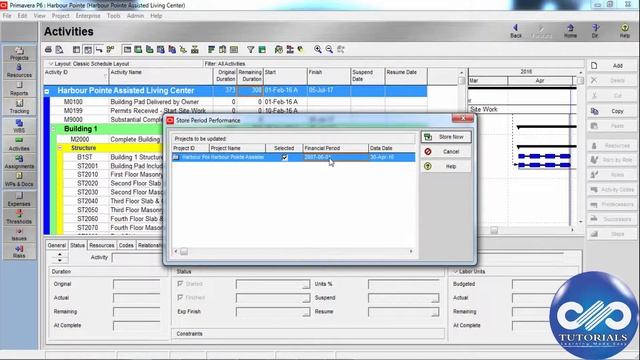The width and height of the screenshot is (640, 360).
Task: Open Reports in the left sidebar
Action: [x=19, y=89]
